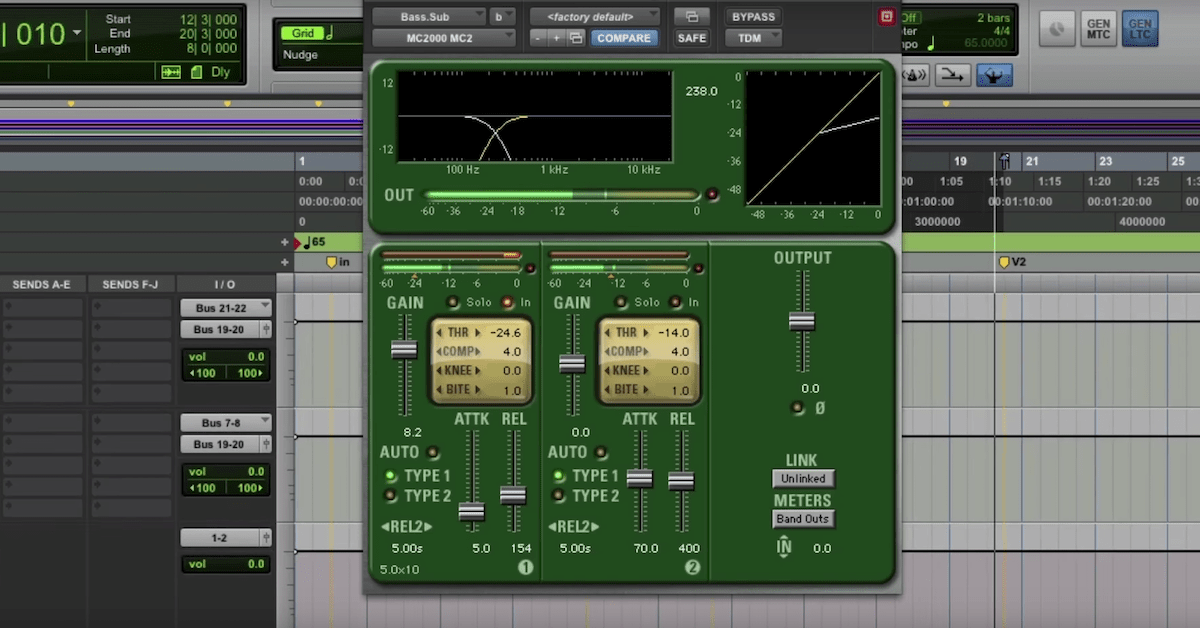
Task: Open the insert position 'b' dropdown
Action: 503,16
